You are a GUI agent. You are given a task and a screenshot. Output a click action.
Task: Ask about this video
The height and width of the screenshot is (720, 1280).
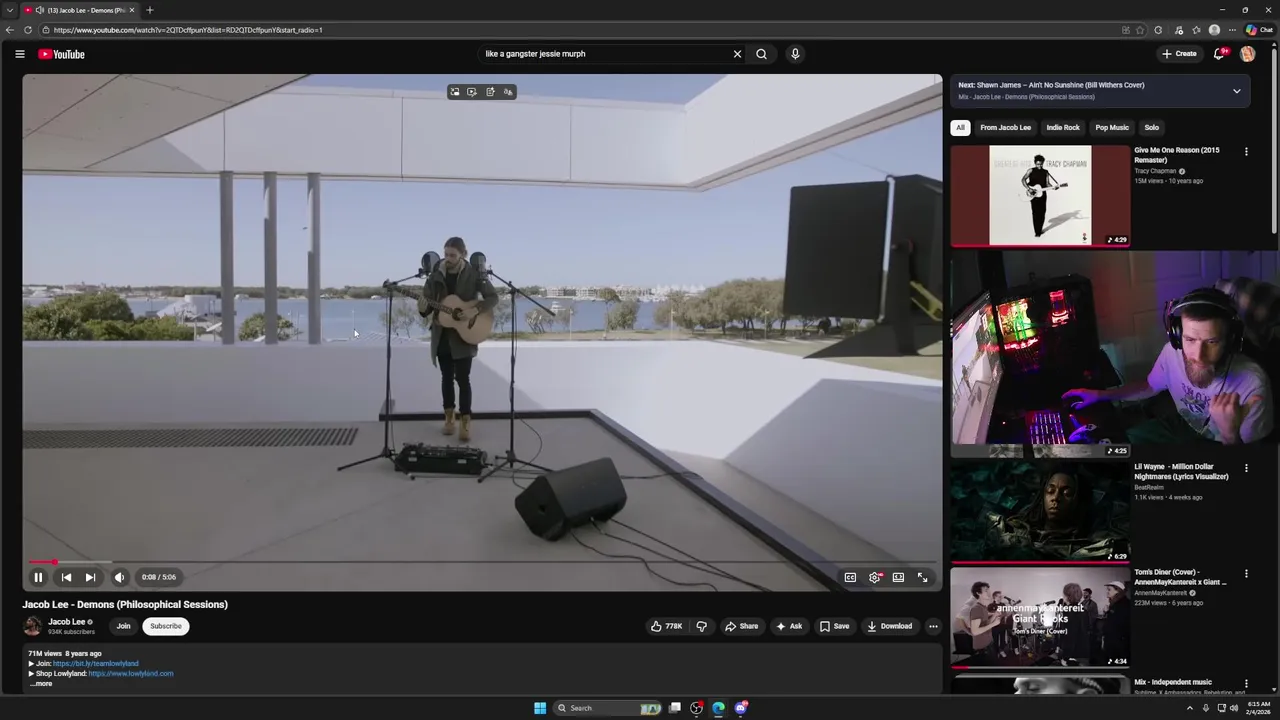pyautogui.click(x=789, y=626)
